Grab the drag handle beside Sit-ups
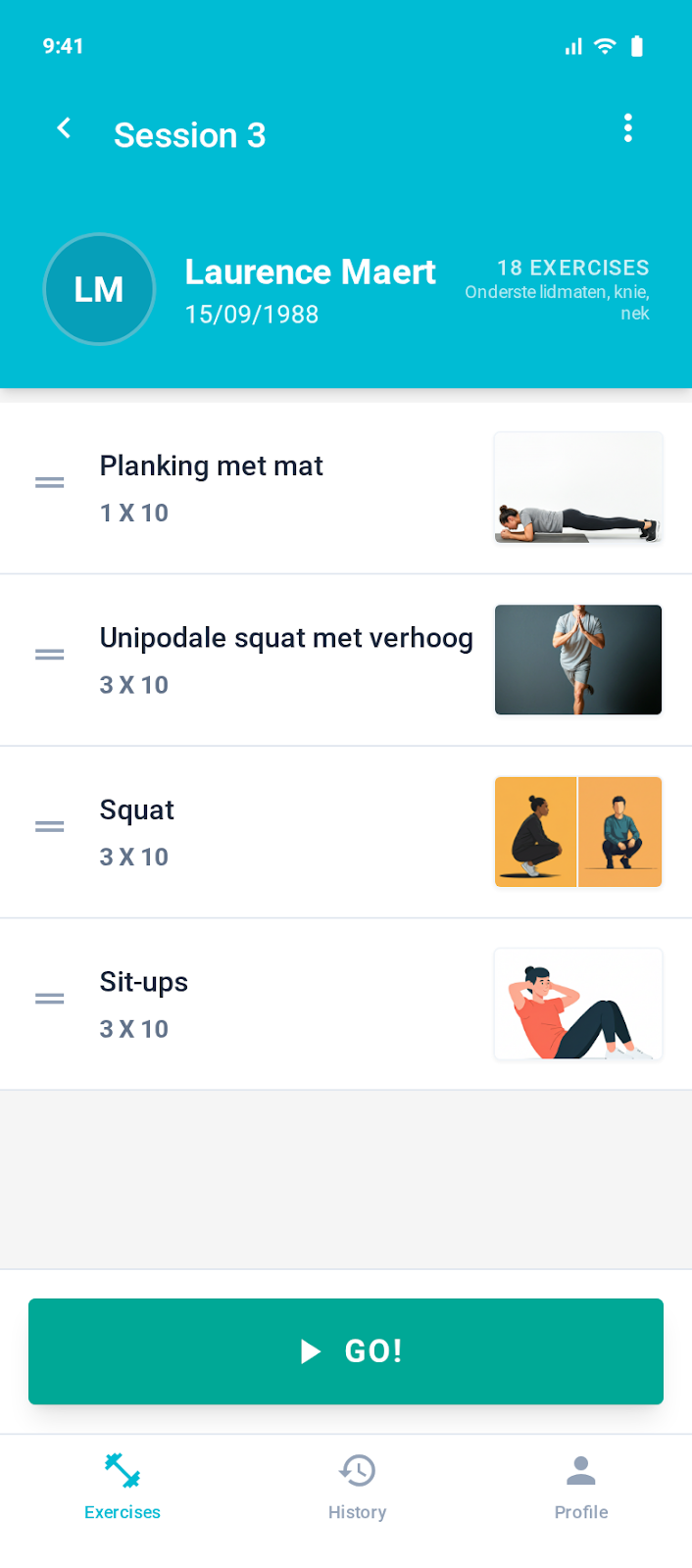This screenshot has width=692, height=1568. [49, 998]
